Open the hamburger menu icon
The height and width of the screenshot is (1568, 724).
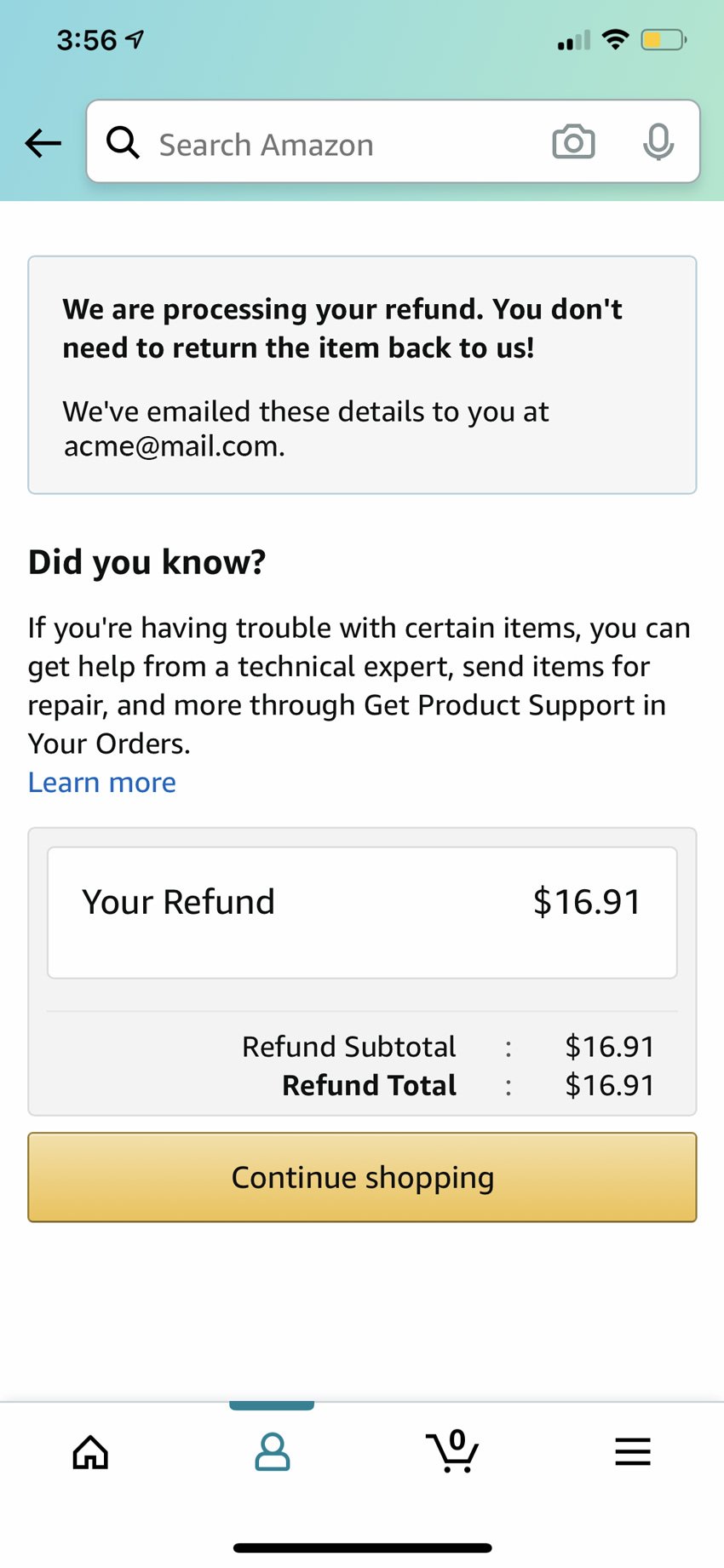(632, 1452)
